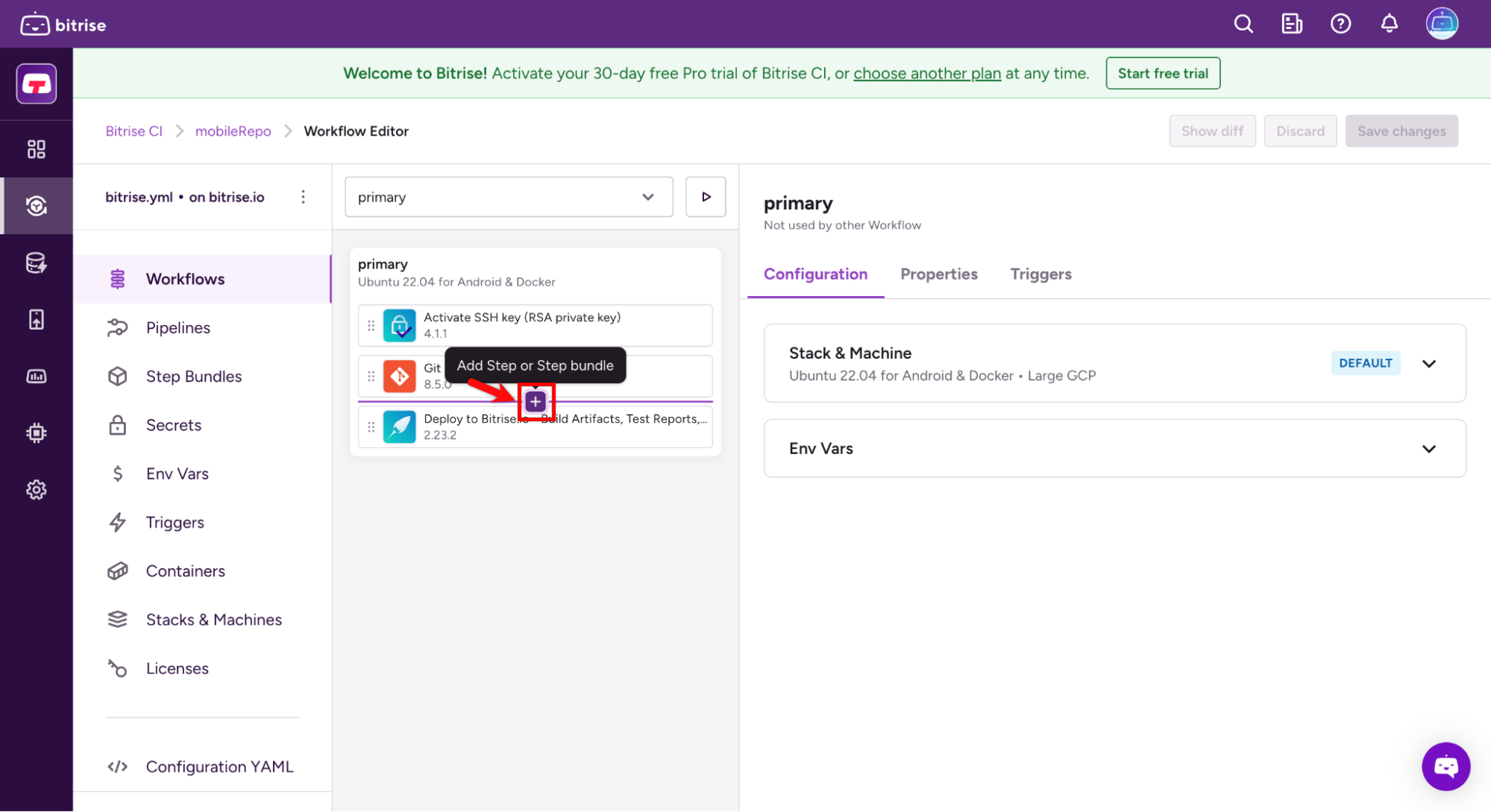This screenshot has height=812, width=1491.
Task: Open Licenses in the side menu
Action: (202, 668)
